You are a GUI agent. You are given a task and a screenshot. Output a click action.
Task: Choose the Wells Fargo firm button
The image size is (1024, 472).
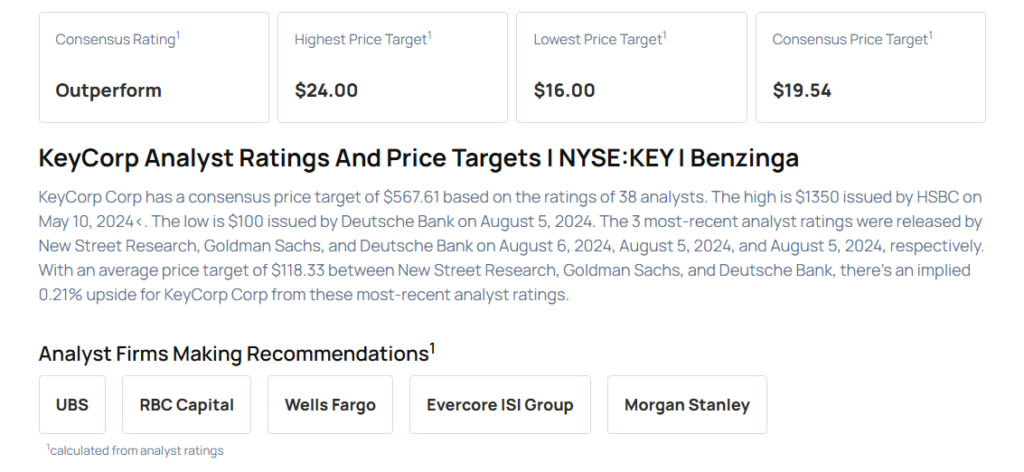(x=330, y=405)
